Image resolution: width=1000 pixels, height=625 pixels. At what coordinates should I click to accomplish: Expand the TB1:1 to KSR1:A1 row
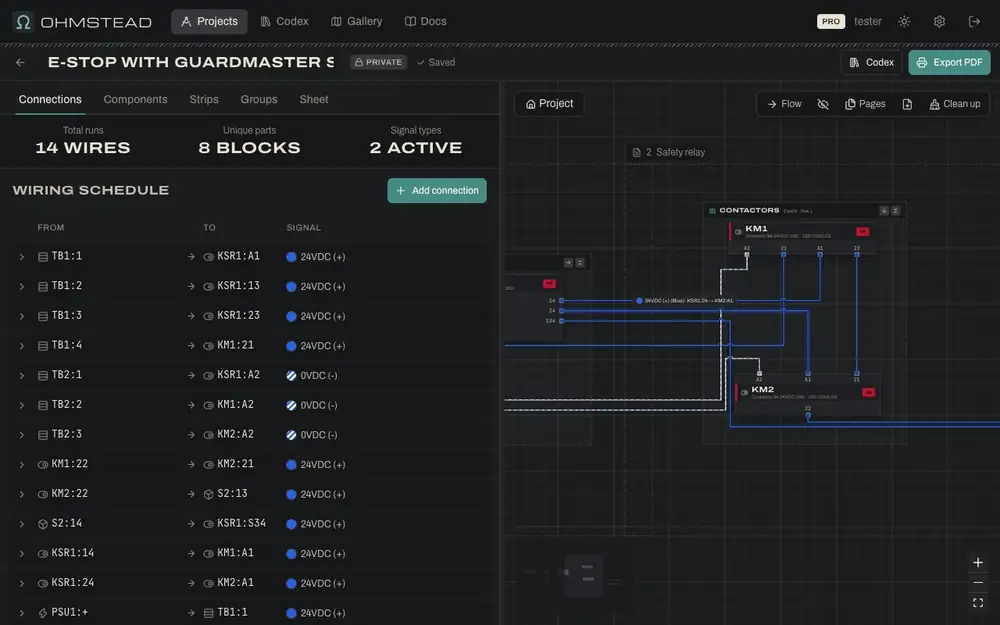22,257
